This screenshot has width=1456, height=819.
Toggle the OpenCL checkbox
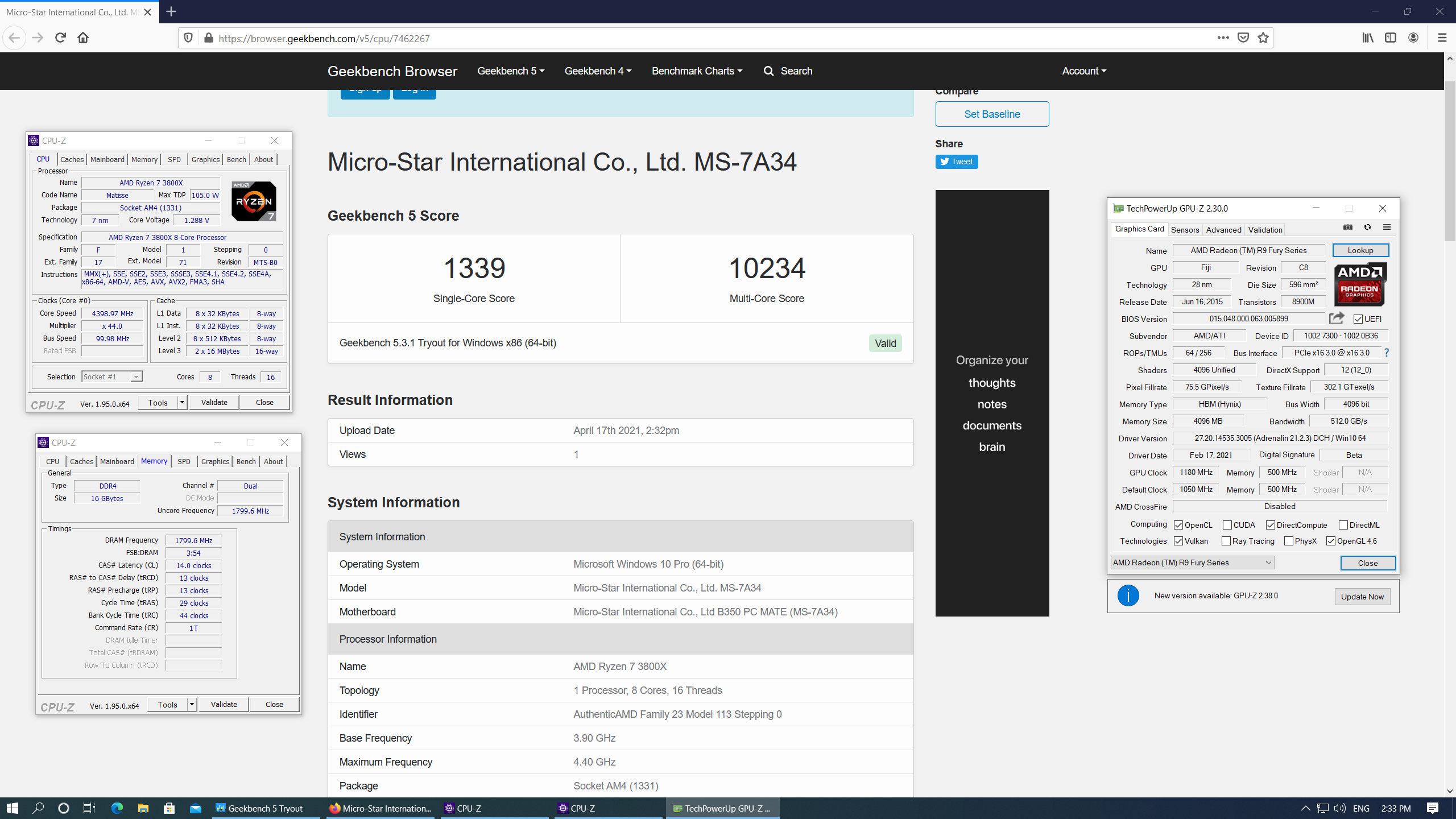pos(1178,525)
